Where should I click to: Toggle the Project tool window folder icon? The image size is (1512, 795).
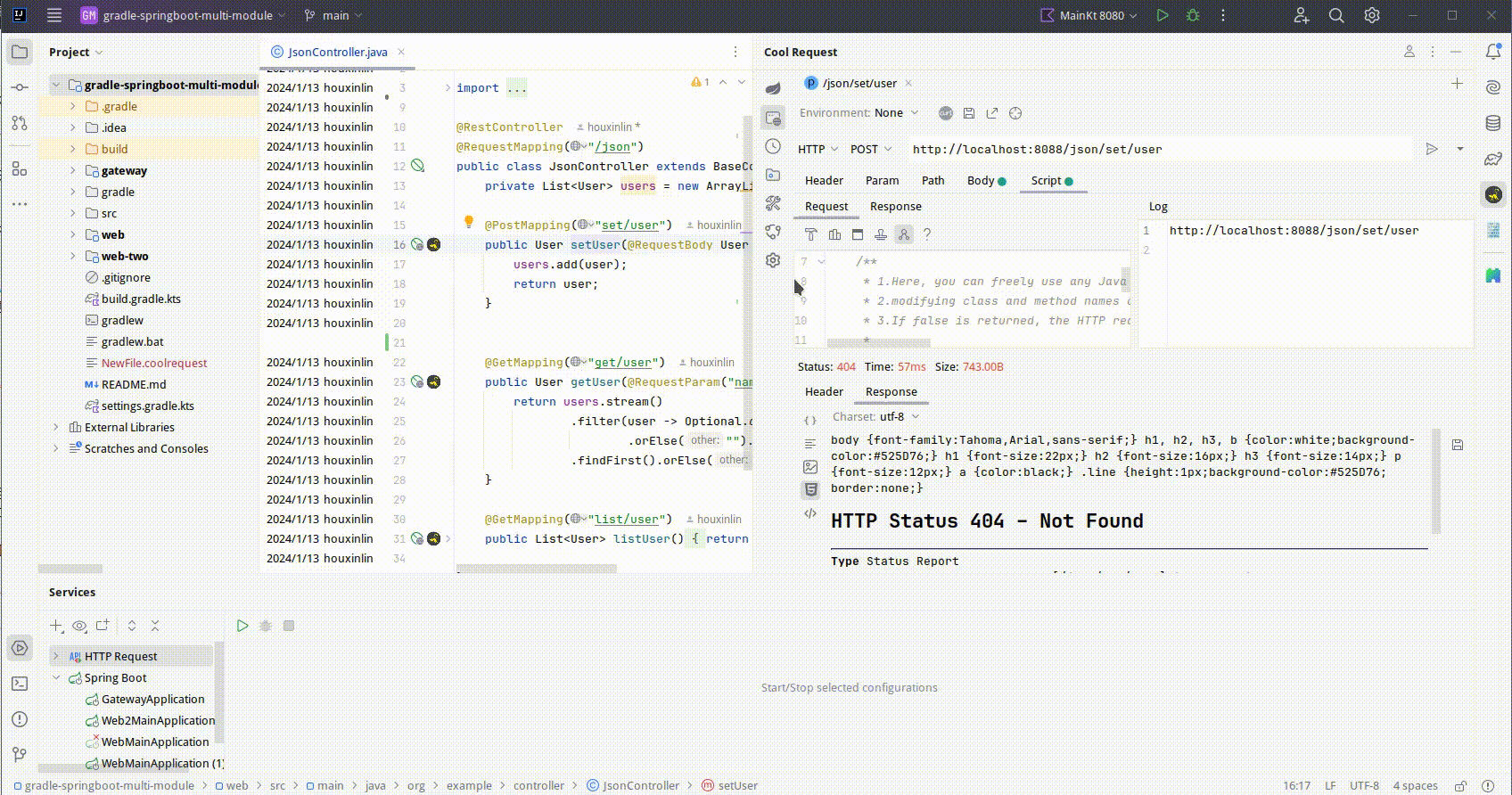pos(20,52)
